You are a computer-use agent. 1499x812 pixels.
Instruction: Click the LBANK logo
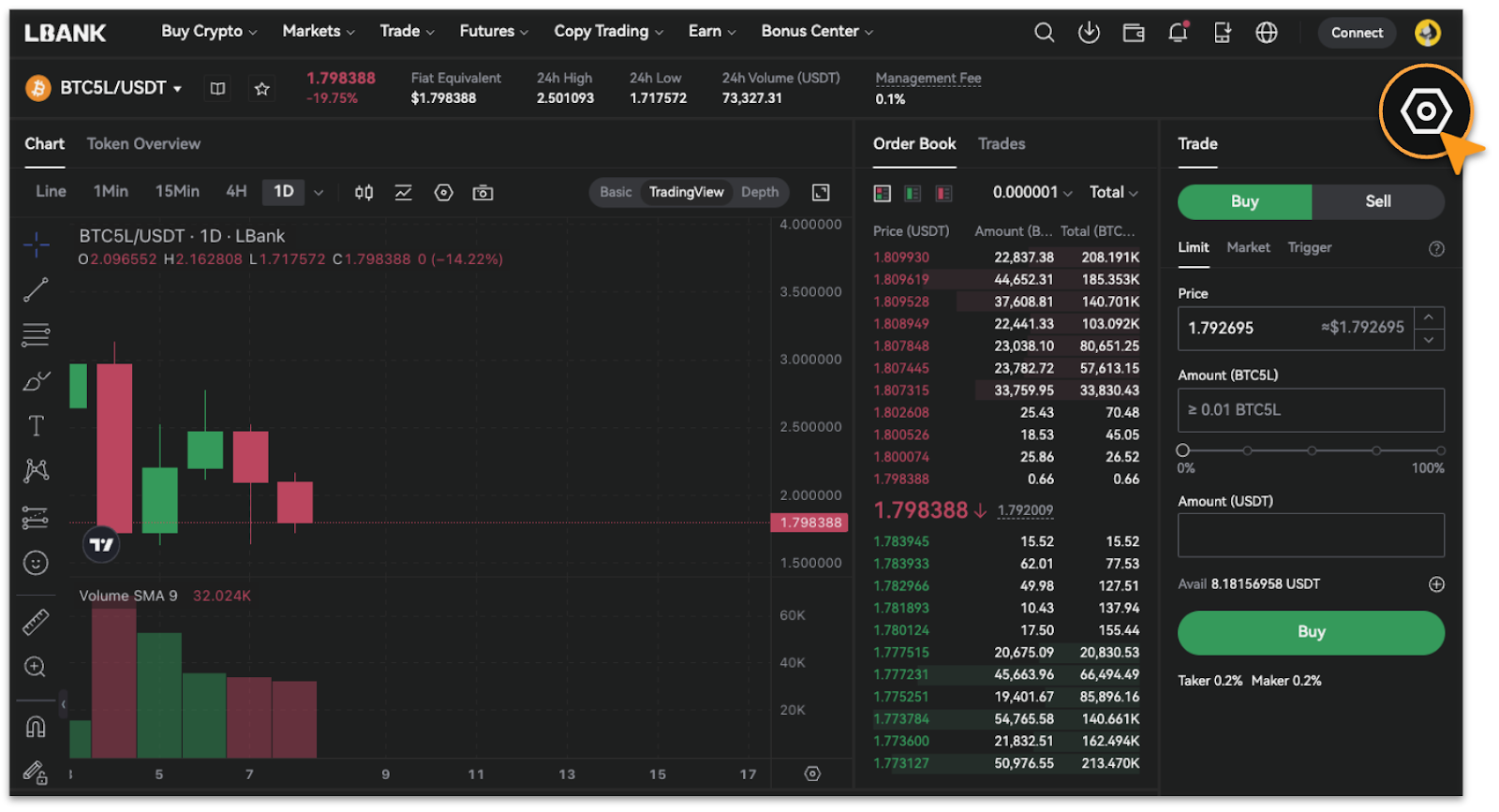pyautogui.click(x=65, y=33)
